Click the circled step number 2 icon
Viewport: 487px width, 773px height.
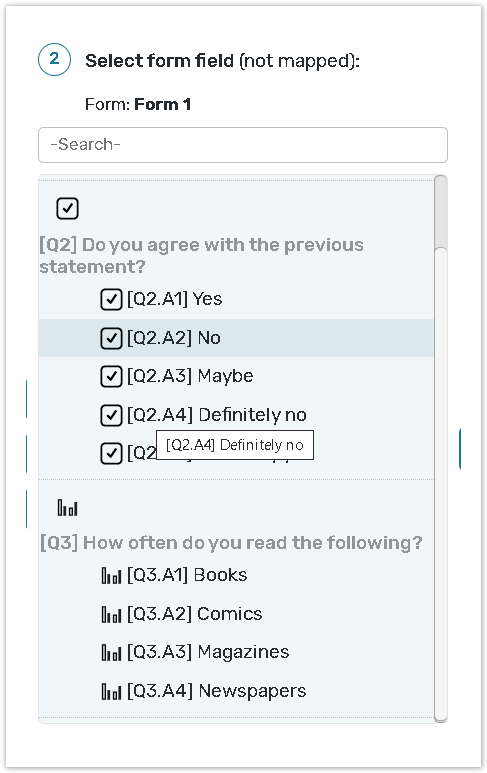54,59
